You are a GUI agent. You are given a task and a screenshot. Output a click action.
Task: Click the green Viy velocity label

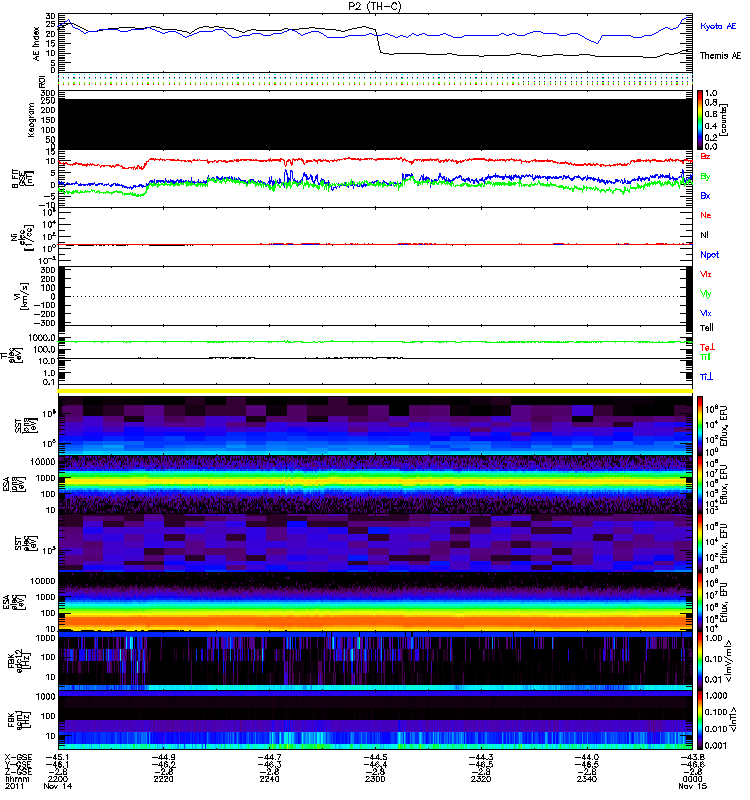click(x=706, y=292)
